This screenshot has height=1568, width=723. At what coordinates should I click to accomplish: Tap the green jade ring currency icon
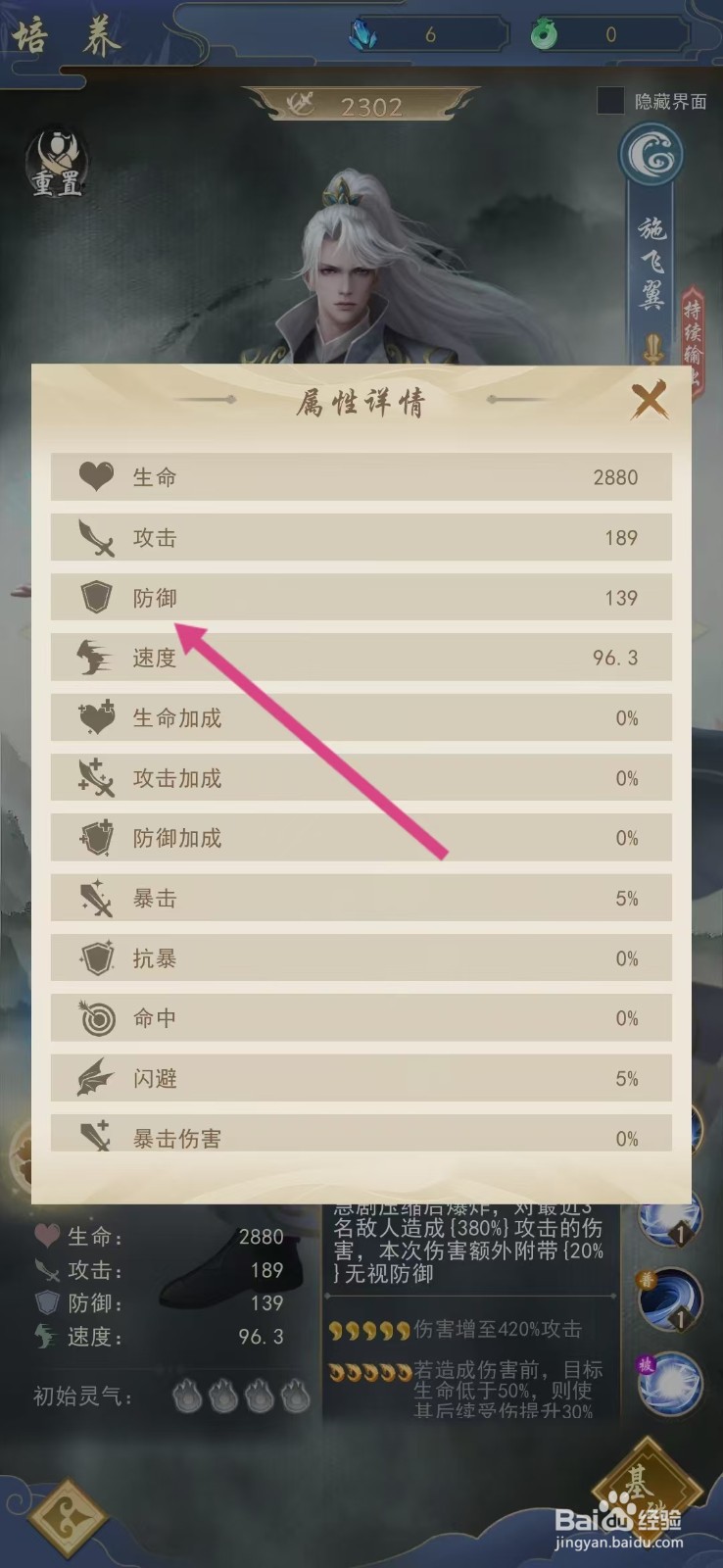tap(544, 35)
